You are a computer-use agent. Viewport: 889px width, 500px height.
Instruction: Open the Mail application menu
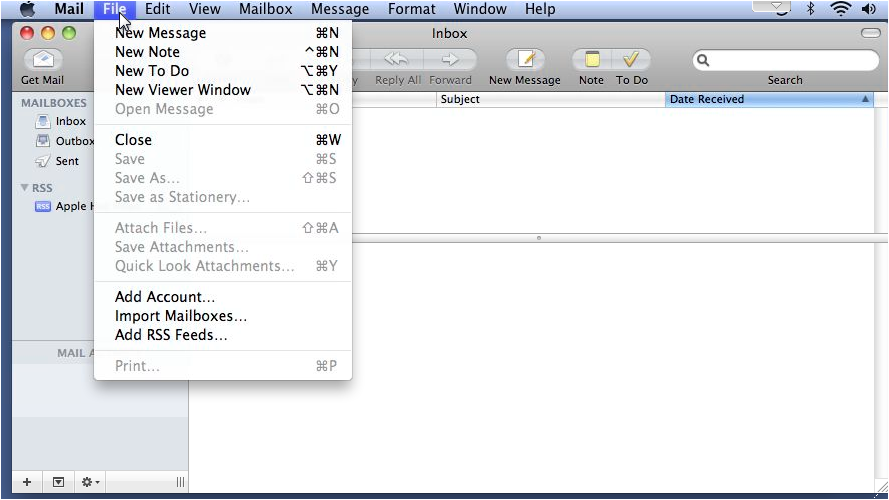pyautogui.click(x=69, y=9)
